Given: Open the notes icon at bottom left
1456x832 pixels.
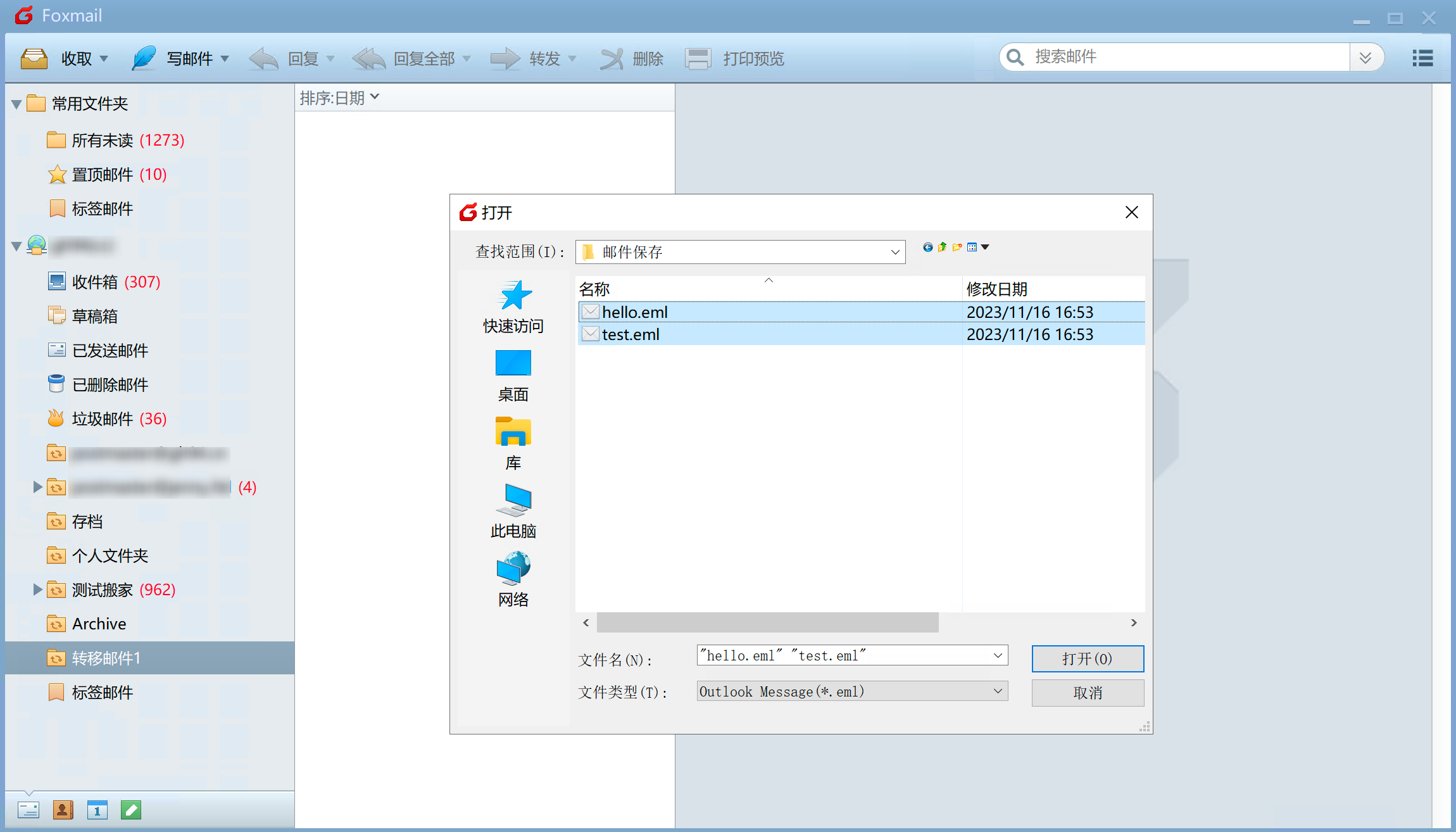Looking at the screenshot, I should point(131,810).
